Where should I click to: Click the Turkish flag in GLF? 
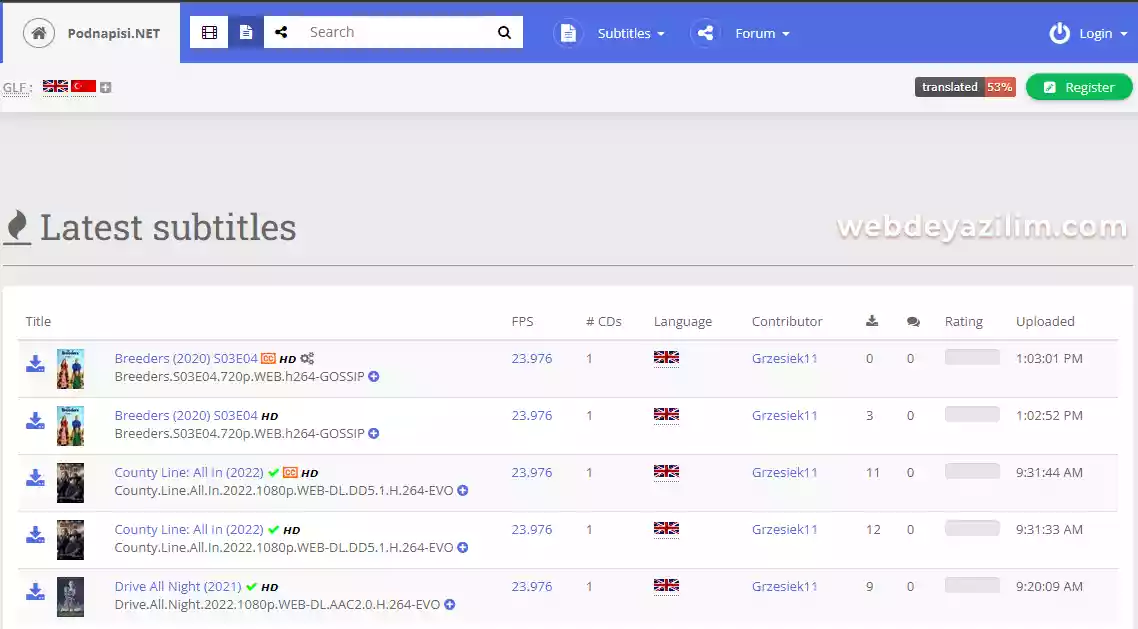pyautogui.click(x=83, y=86)
